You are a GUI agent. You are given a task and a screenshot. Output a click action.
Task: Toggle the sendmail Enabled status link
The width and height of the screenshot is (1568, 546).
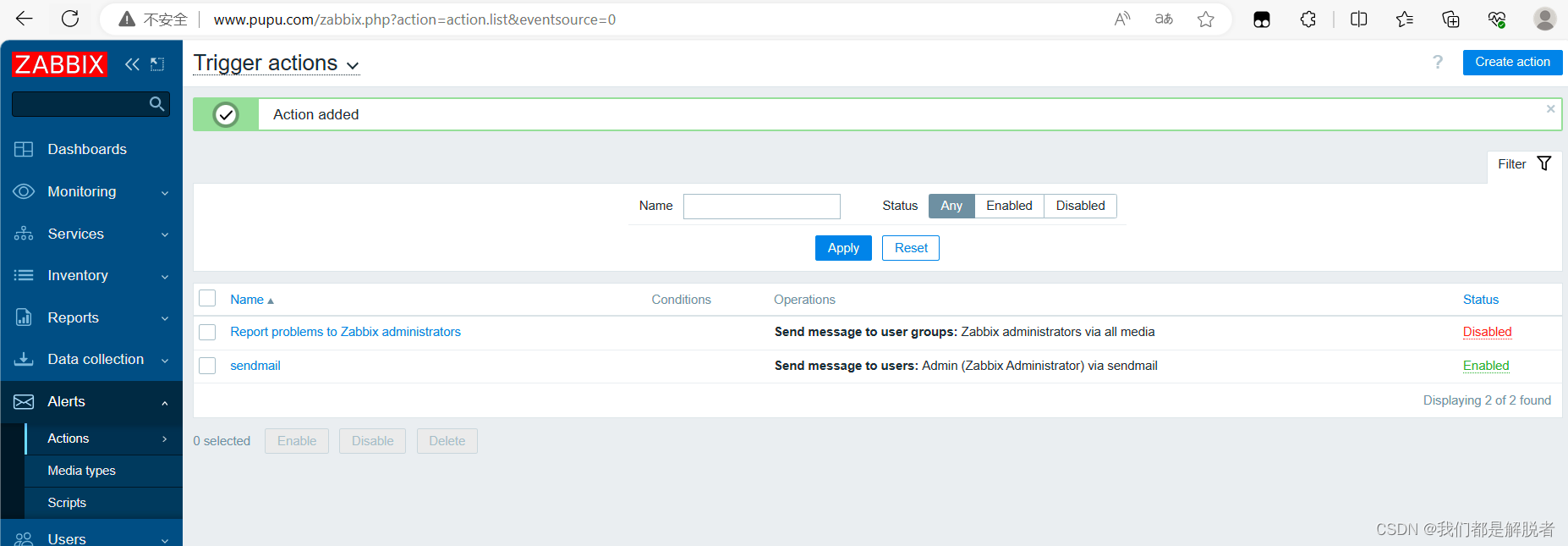coord(1486,366)
